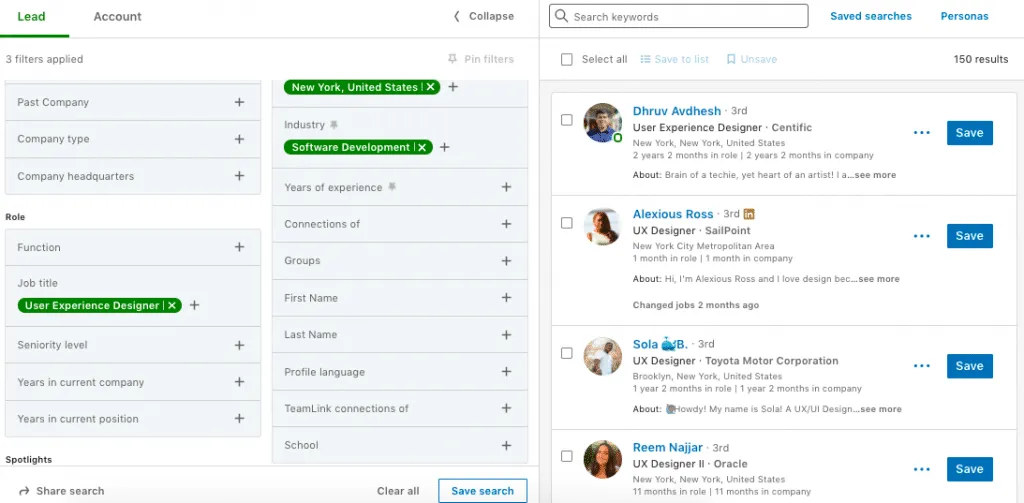1024x503 pixels.
Task: Open more options for Reem Najjar
Action: 921,469
